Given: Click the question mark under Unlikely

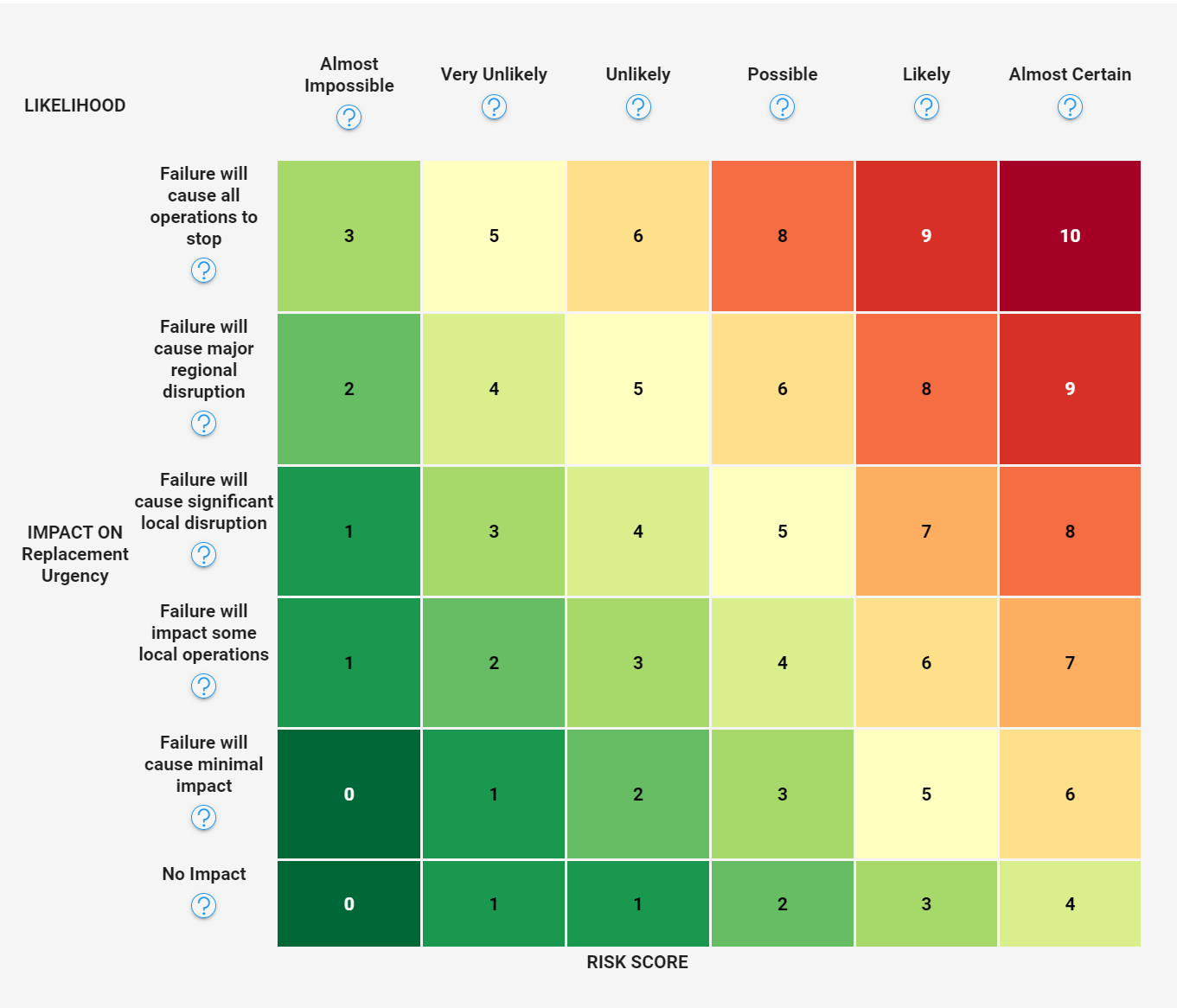Looking at the screenshot, I should [638, 107].
